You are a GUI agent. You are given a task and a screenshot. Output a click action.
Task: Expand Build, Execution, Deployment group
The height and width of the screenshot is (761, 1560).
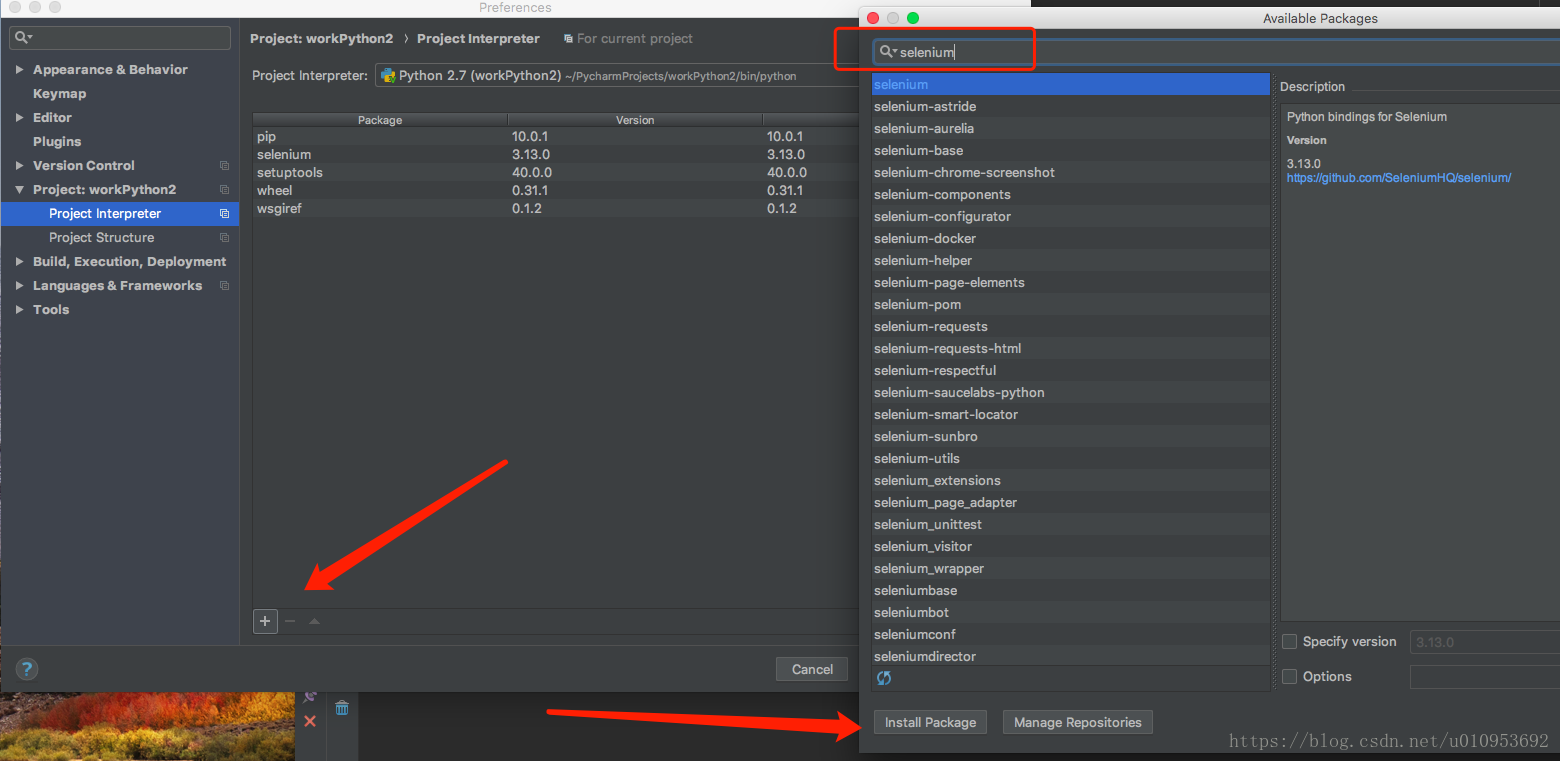[20, 262]
